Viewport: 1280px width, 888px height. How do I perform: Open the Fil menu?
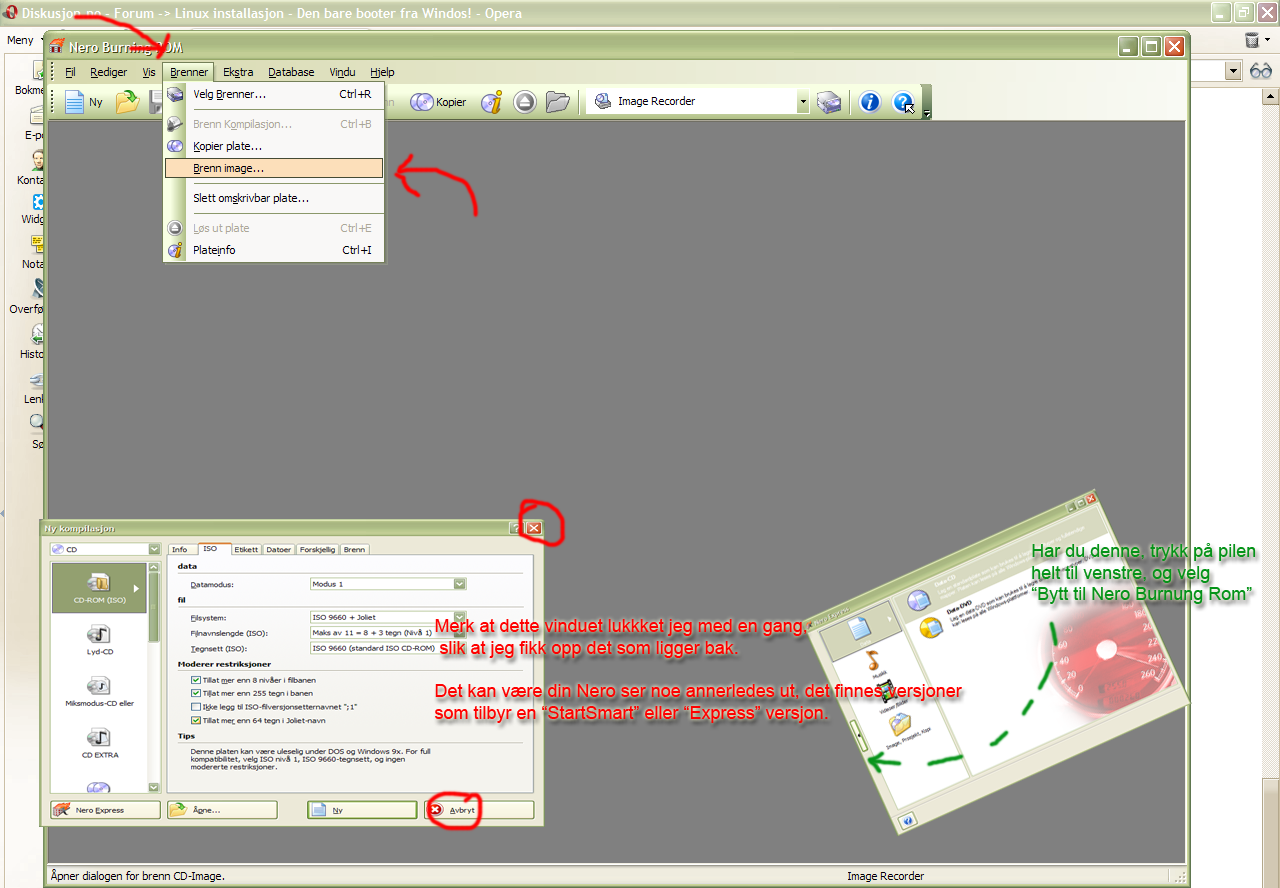(x=70, y=72)
